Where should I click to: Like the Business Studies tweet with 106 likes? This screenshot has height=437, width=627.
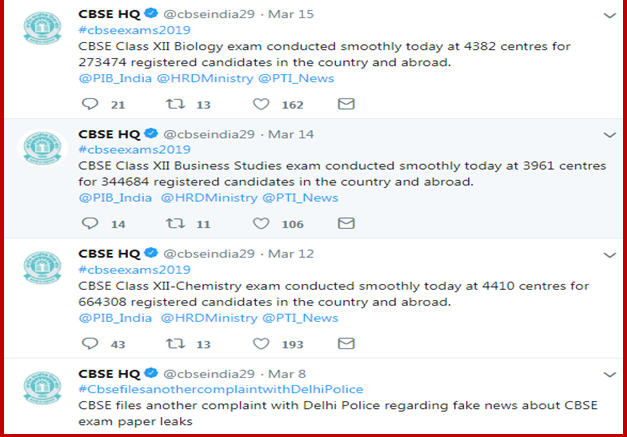[261, 223]
